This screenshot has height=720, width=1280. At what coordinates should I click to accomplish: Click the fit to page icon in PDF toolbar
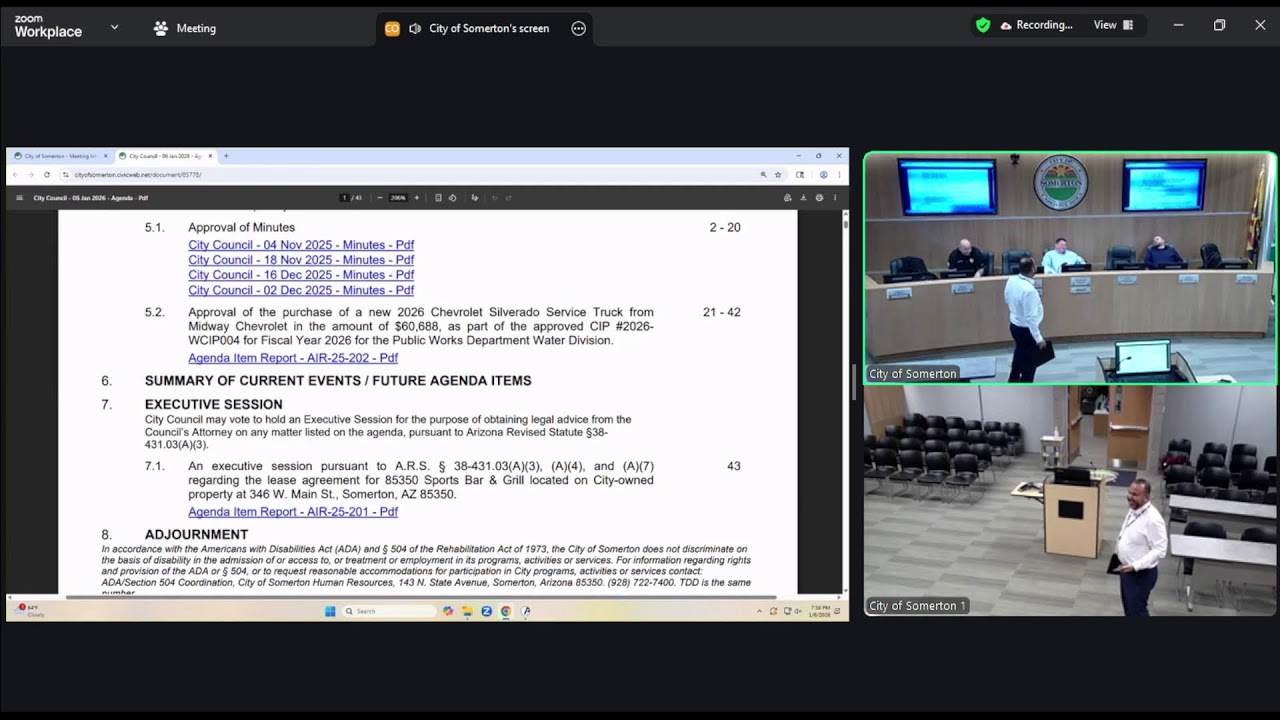[x=438, y=198]
